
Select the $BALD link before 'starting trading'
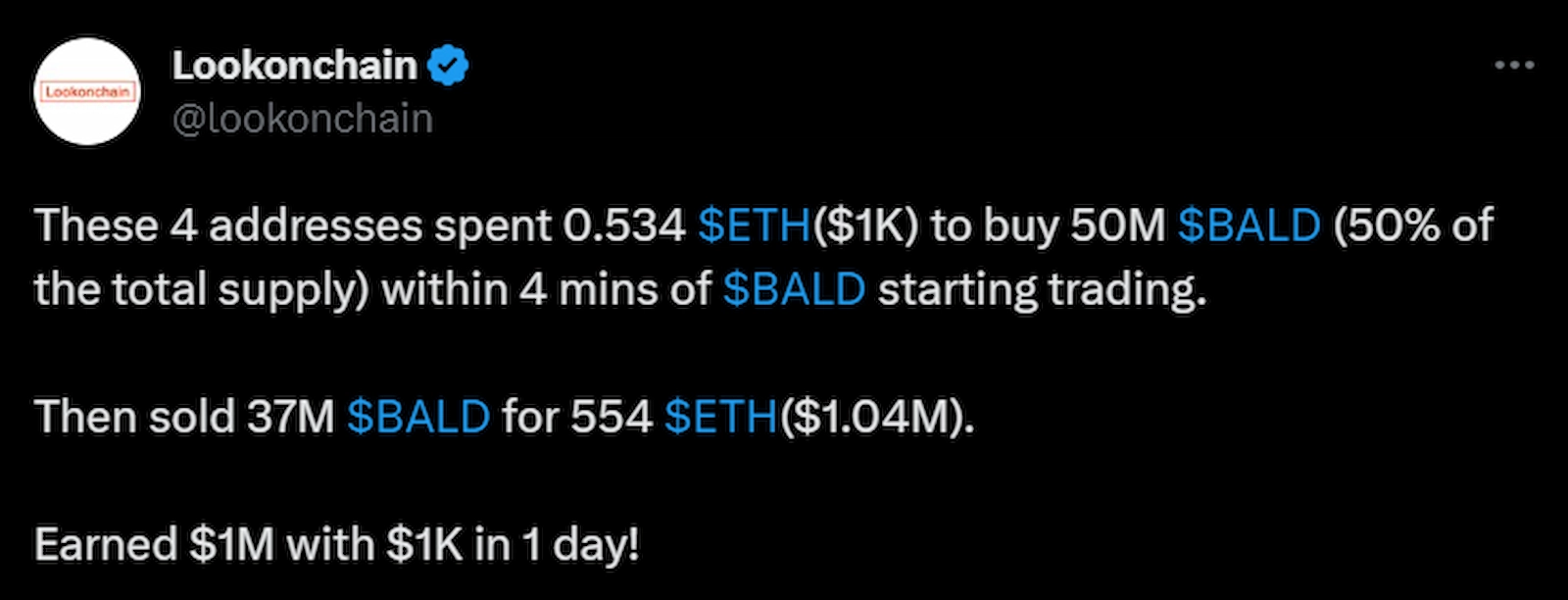click(794, 288)
